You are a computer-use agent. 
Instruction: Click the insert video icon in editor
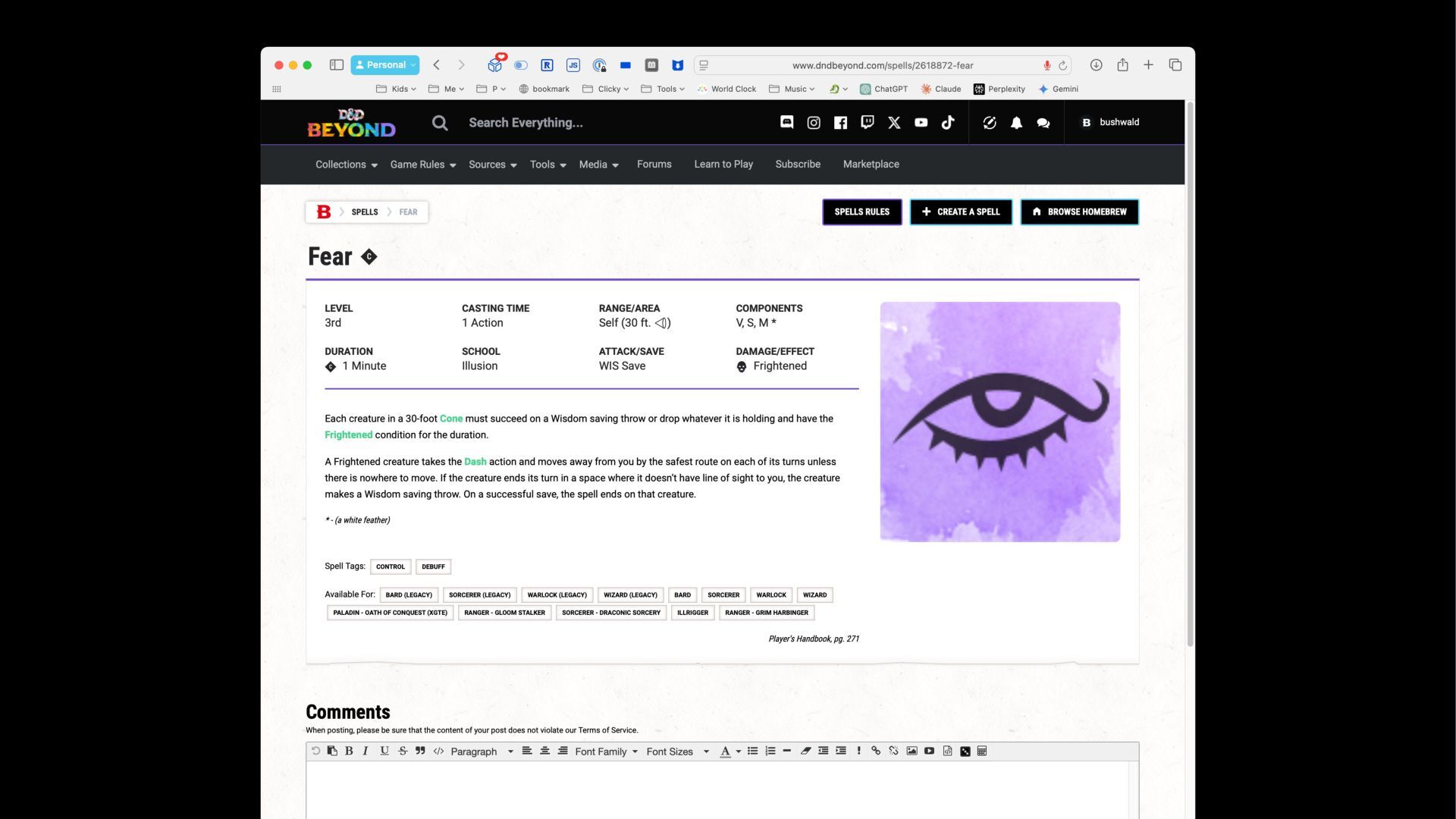pos(929,751)
